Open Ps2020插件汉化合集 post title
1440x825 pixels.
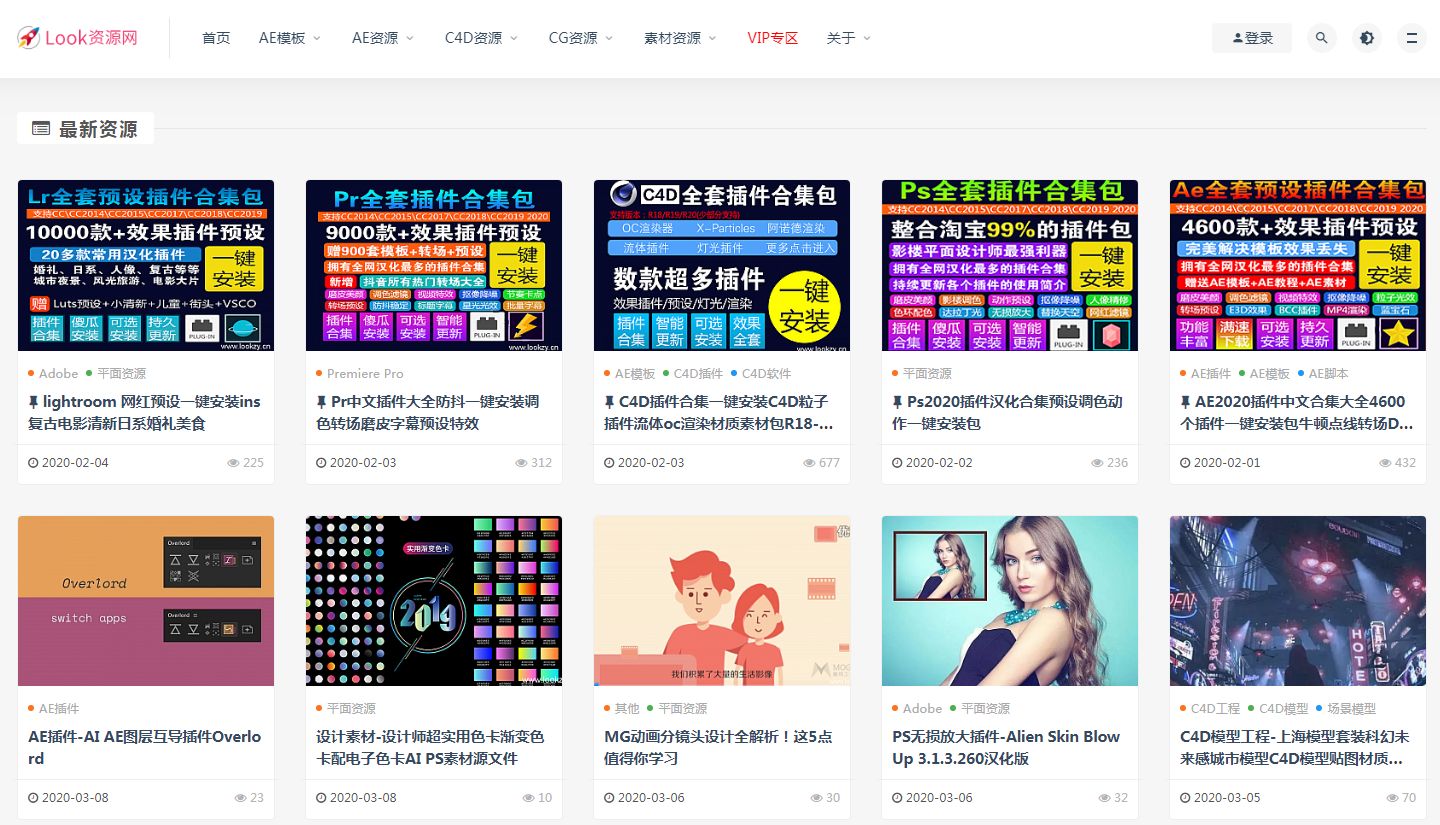click(1007, 412)
